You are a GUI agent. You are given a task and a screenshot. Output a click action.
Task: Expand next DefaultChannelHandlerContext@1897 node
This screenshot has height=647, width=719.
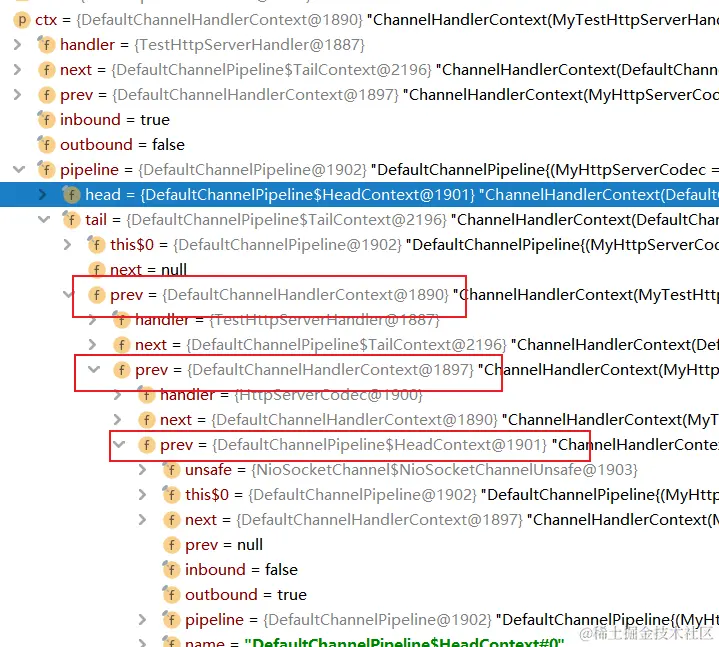(x=143, y=520)
